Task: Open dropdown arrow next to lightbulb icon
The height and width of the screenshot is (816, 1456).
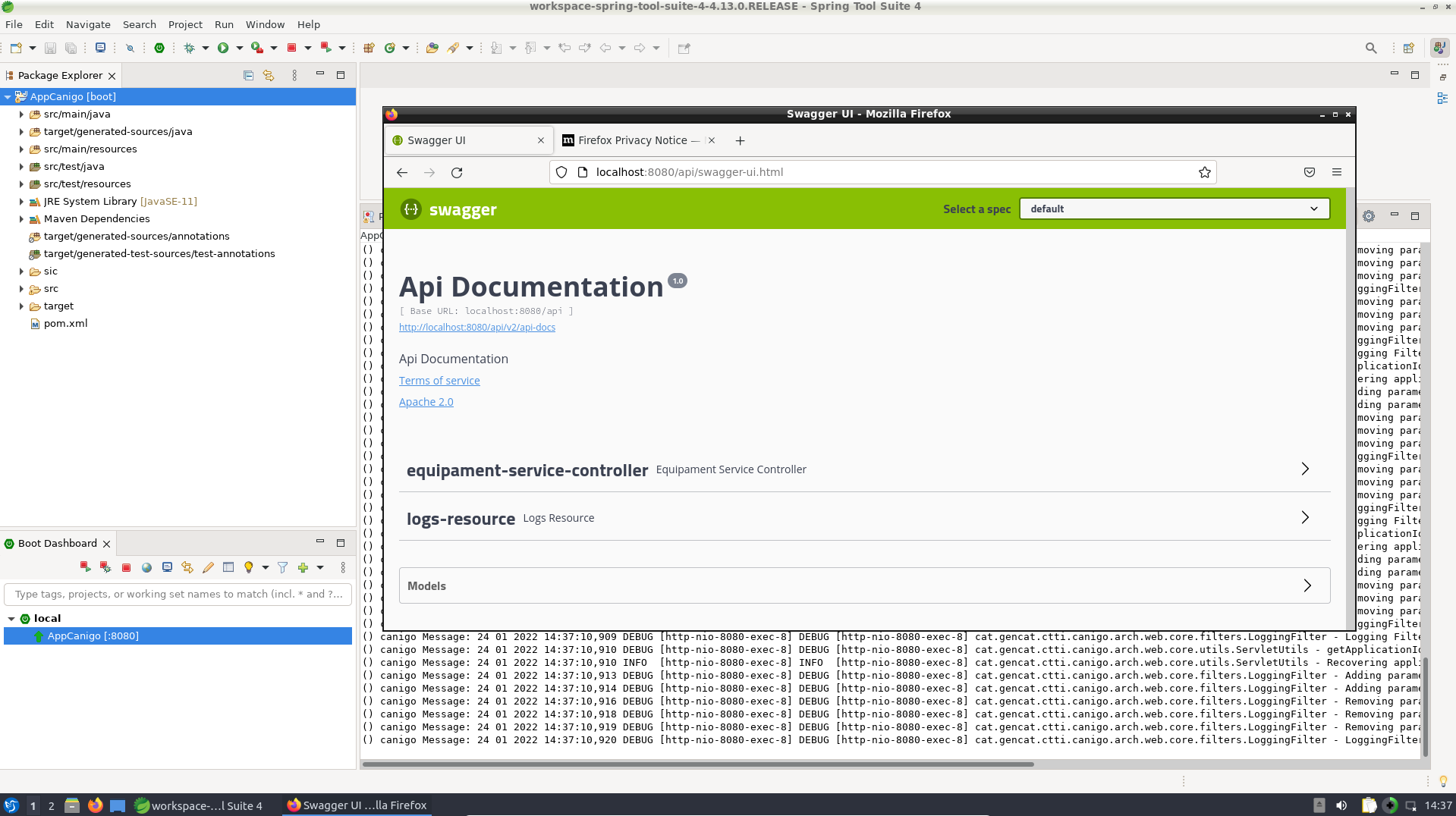Action: [265, 567]
